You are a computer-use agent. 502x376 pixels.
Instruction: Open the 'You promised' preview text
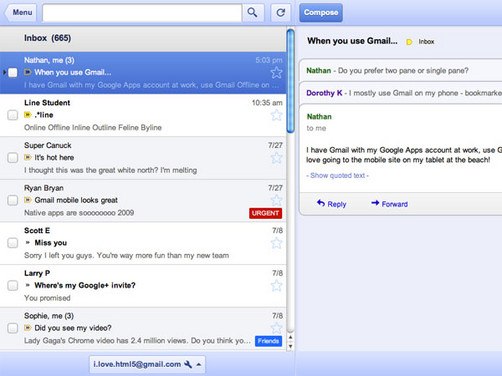pyautogui.click(x=47, y=298)
